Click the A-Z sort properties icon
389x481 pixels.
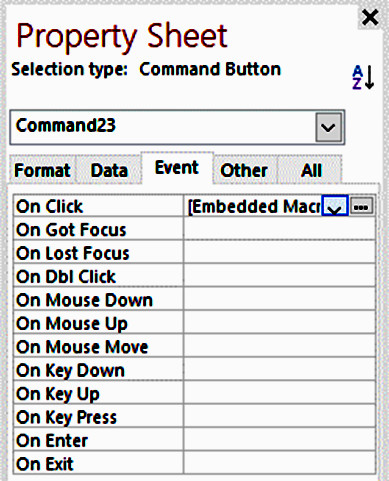pos(363,77)
